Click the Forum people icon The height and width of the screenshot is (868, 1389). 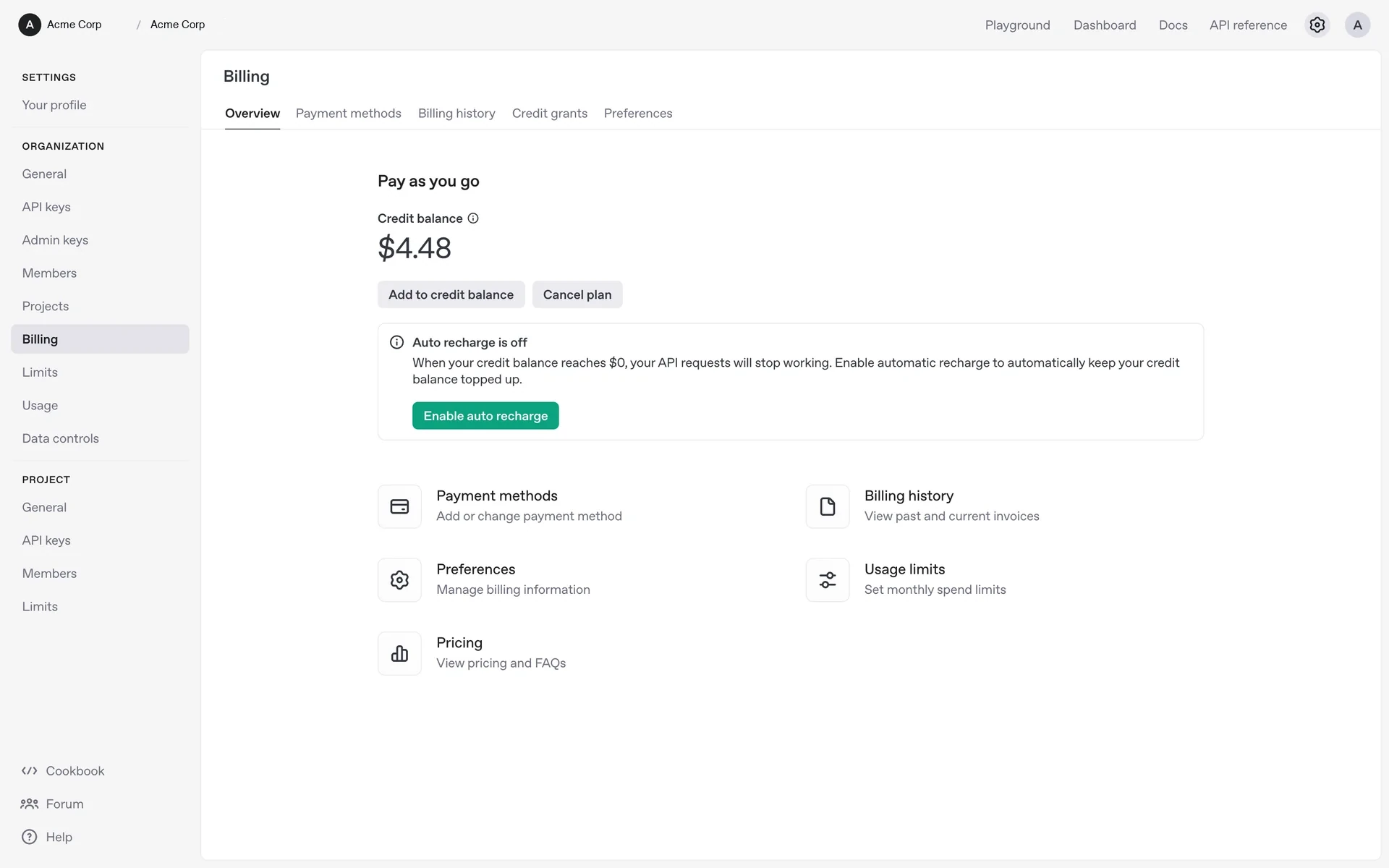coord(30,804)
